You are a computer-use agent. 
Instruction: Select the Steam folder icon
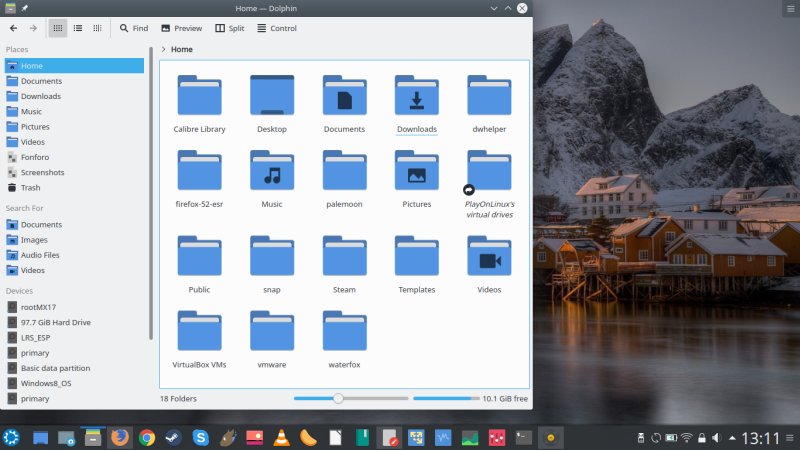pos(344,258)
